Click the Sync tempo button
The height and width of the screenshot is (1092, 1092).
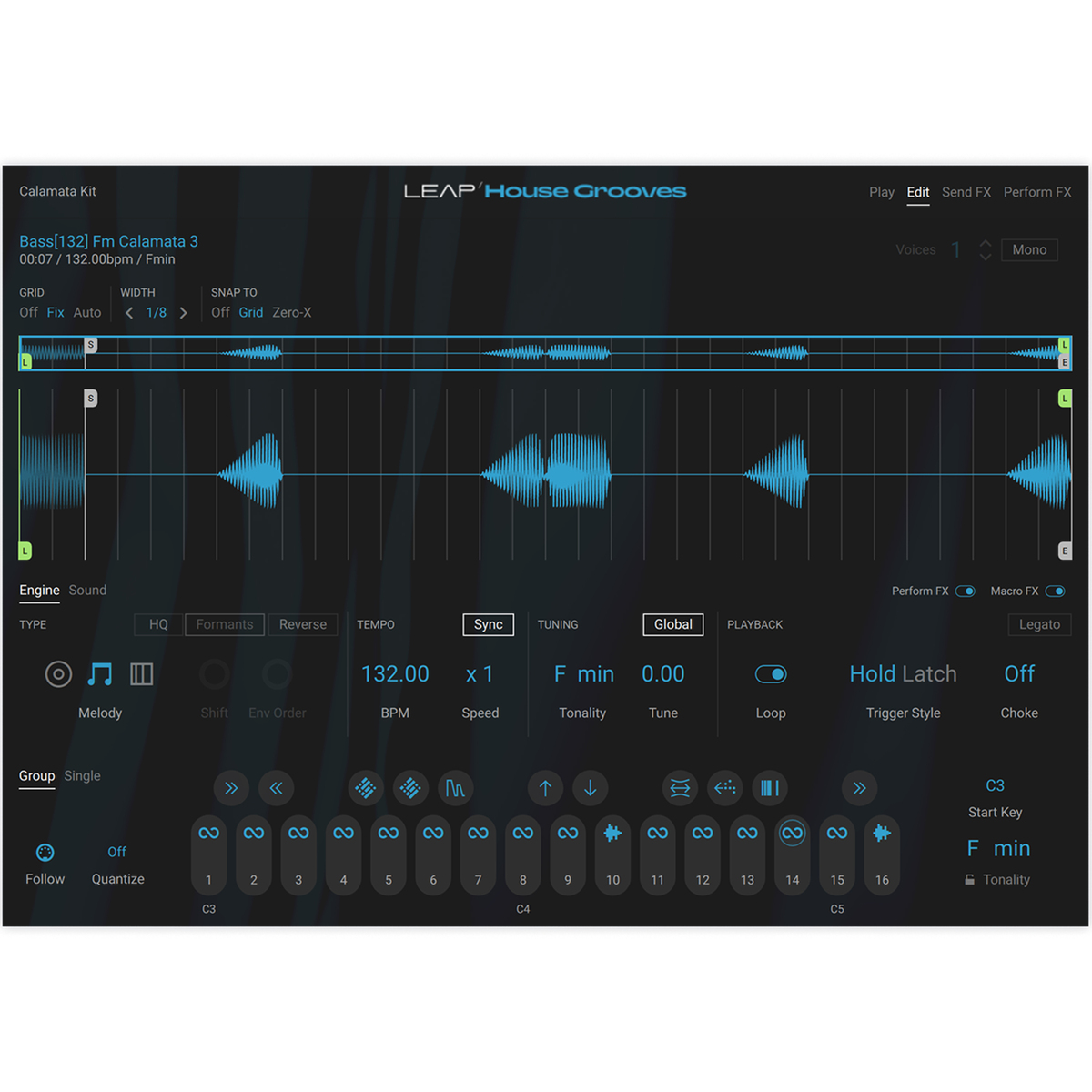(488, 624)
